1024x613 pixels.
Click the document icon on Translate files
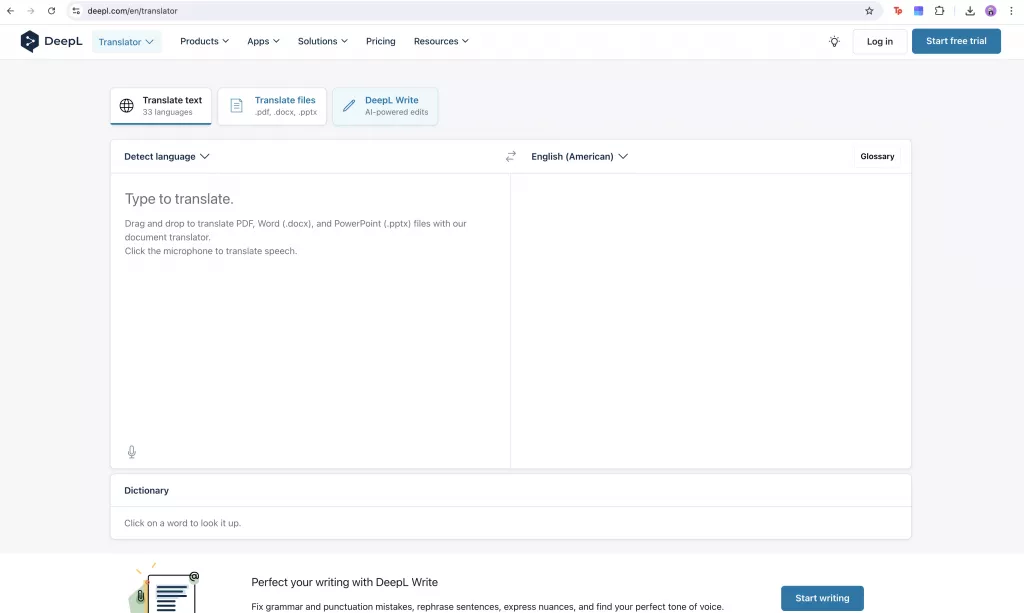(236, 105)
